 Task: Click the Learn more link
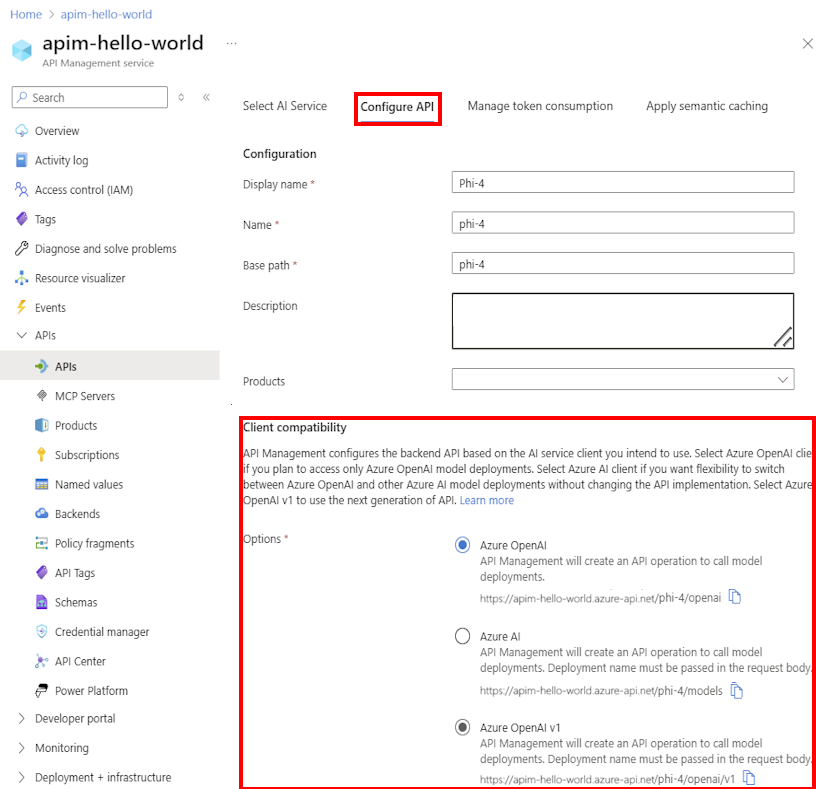point(487,500)
